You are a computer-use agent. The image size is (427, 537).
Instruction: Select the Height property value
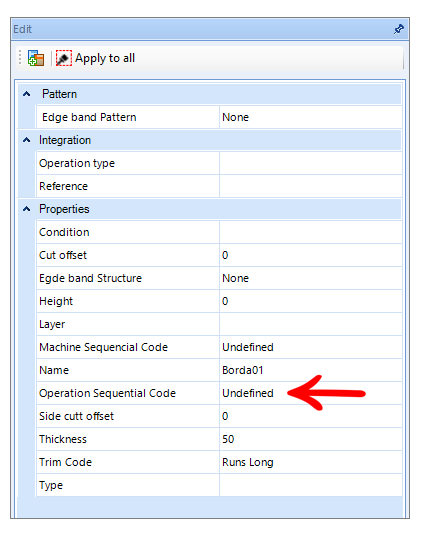point(311,301)
